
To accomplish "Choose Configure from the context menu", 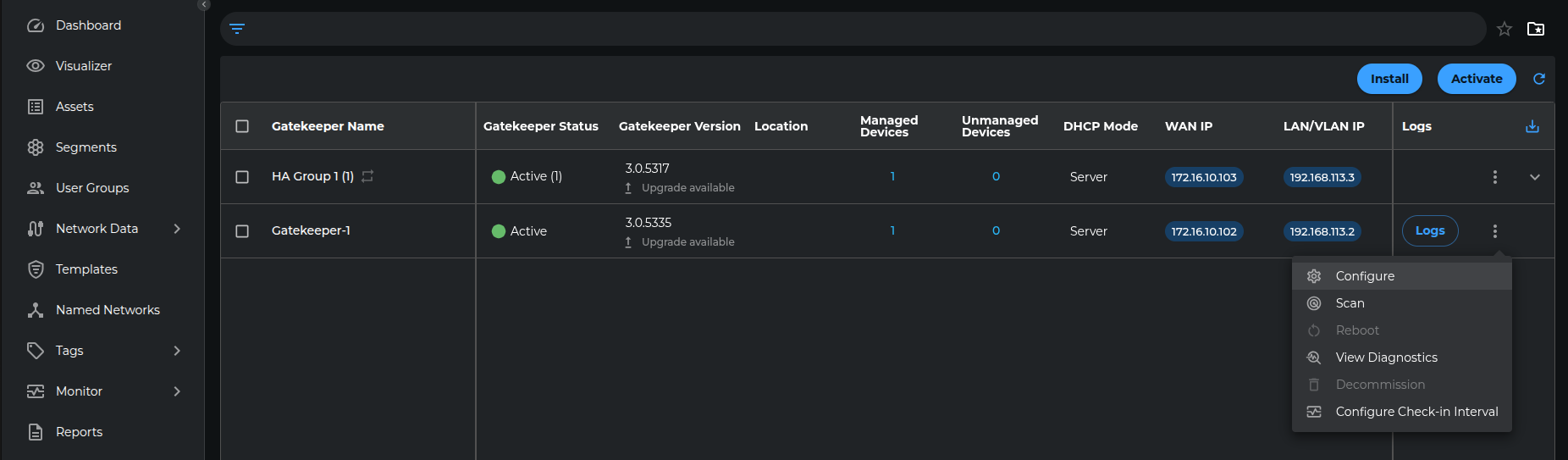I will [x=1364, y=276].
